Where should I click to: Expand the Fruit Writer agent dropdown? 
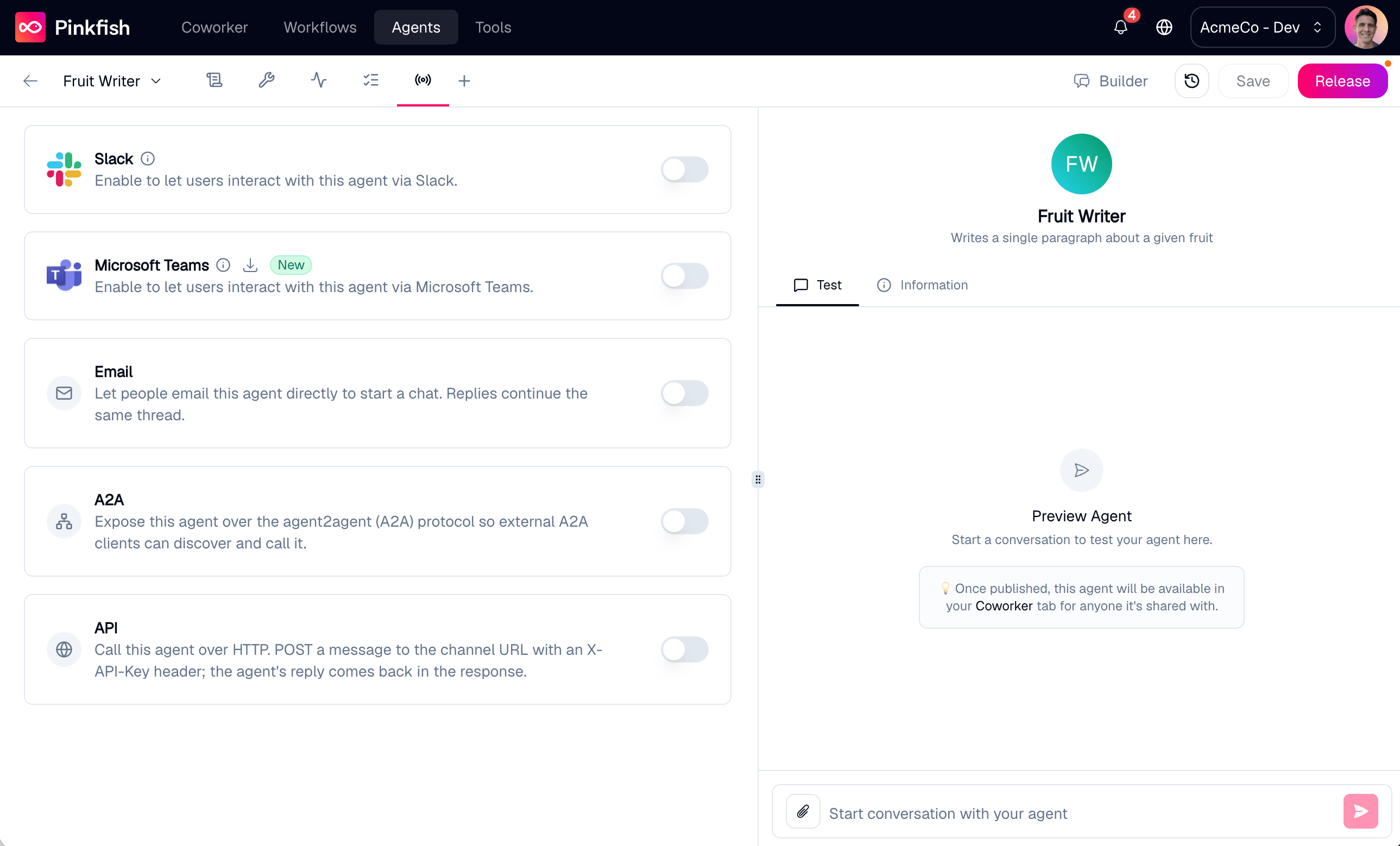pyautogui.click(x=112, y=81)
